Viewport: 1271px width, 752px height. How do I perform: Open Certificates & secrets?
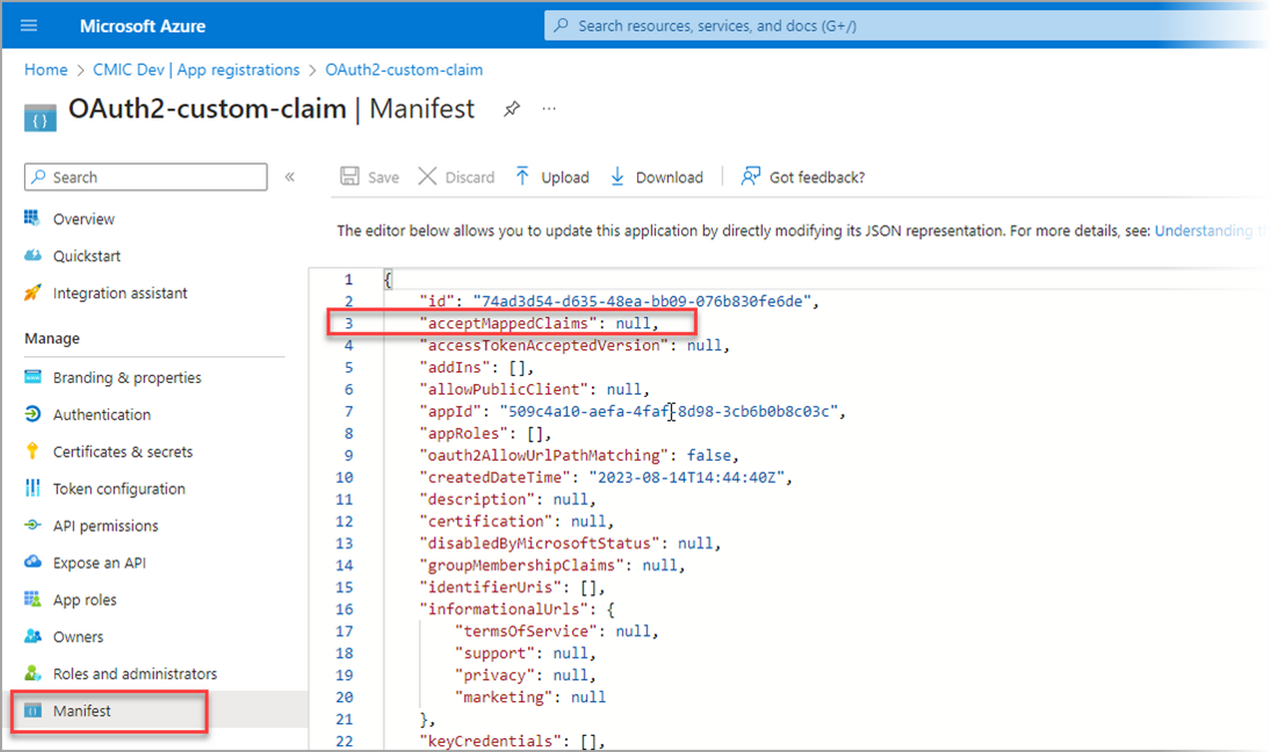(122, 452)
